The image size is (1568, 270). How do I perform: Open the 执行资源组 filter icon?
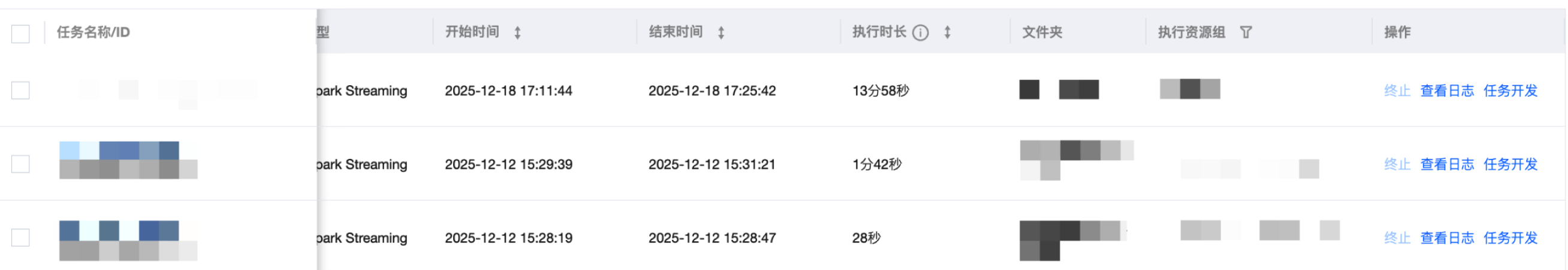tap(1246, 32)
